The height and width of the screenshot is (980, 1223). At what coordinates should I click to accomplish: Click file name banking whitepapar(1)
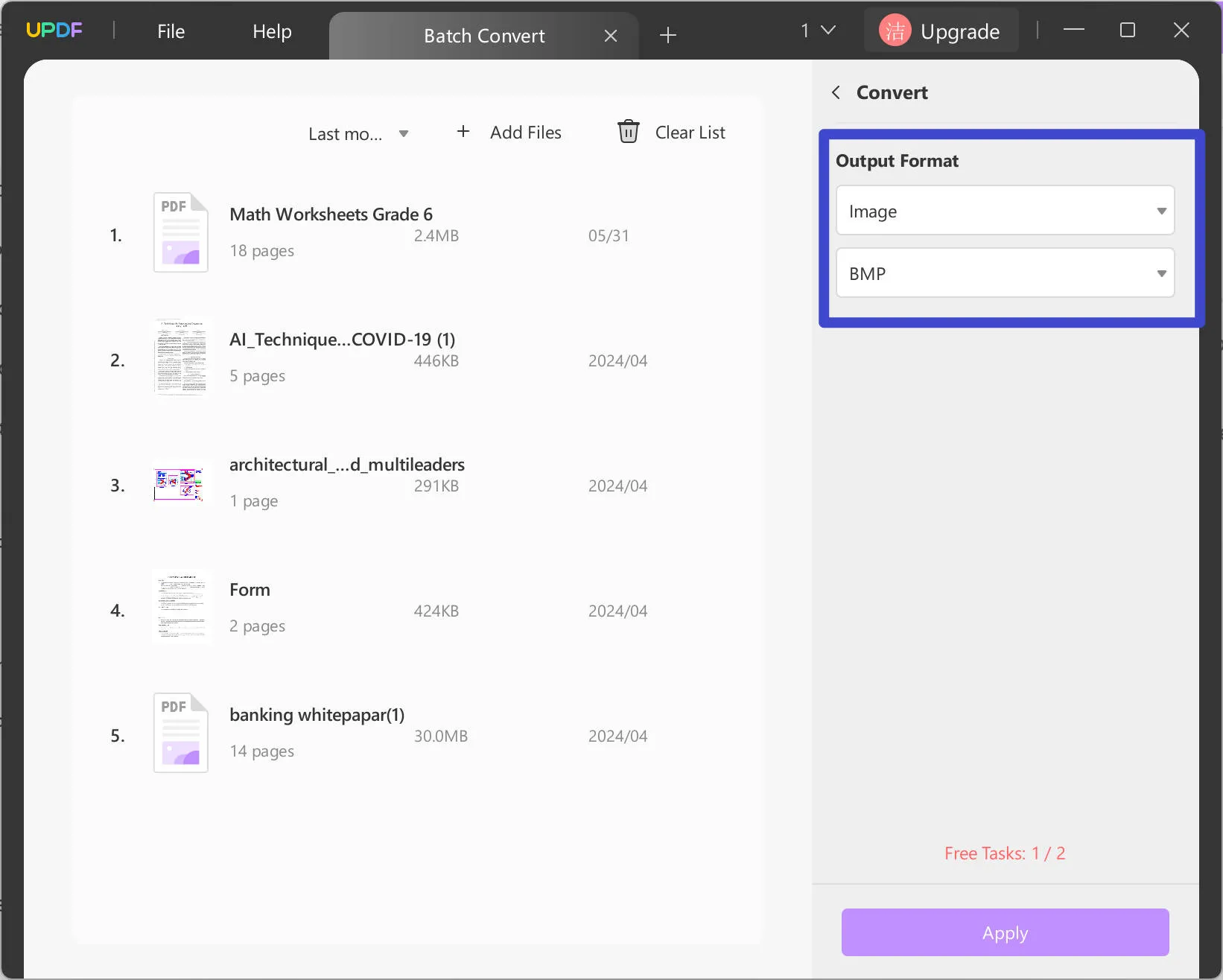[317, 715]
